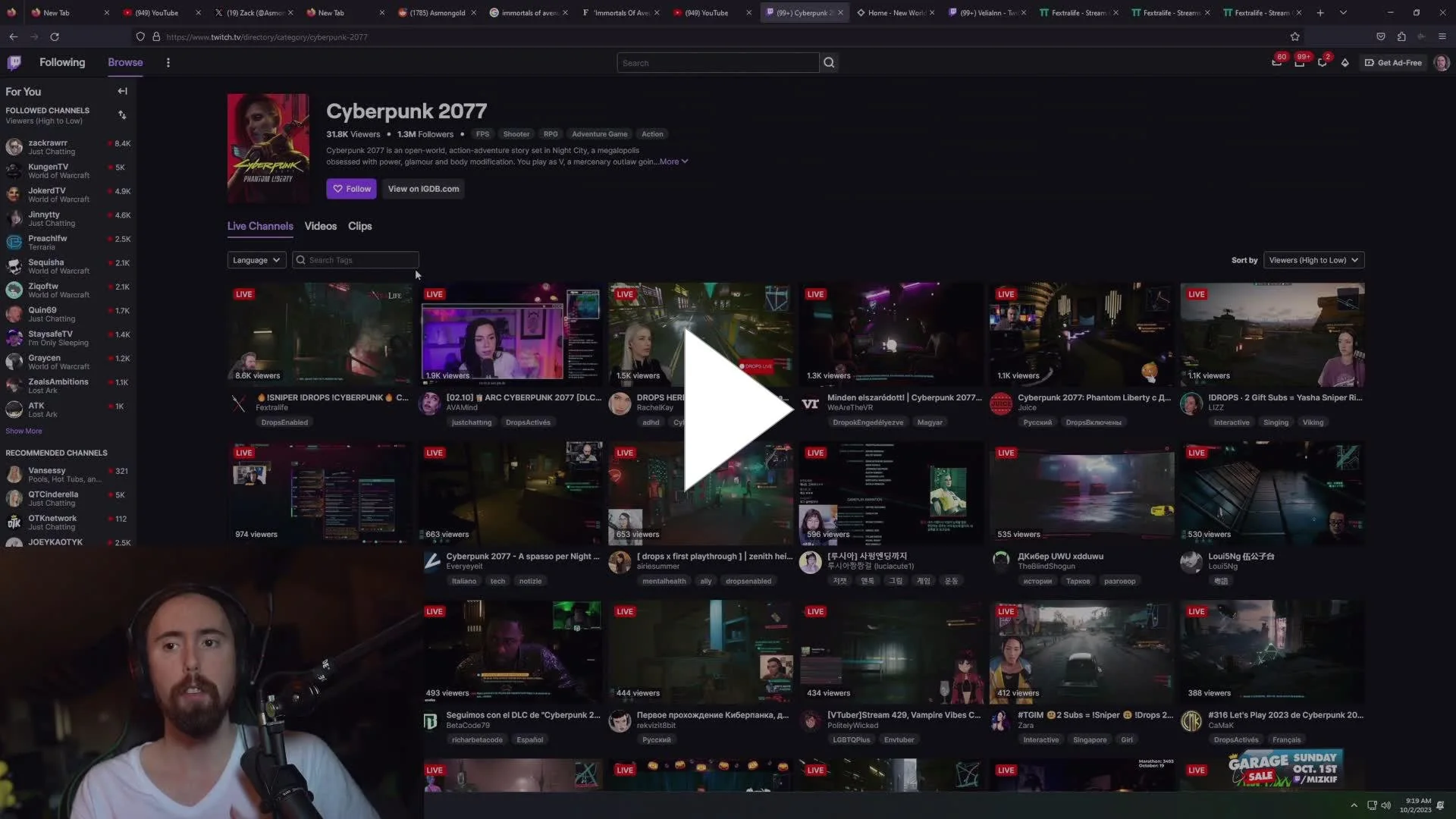Open zackrawrr in followed channels
Screen dimensions: 1456x819
(x=68, y=147)
